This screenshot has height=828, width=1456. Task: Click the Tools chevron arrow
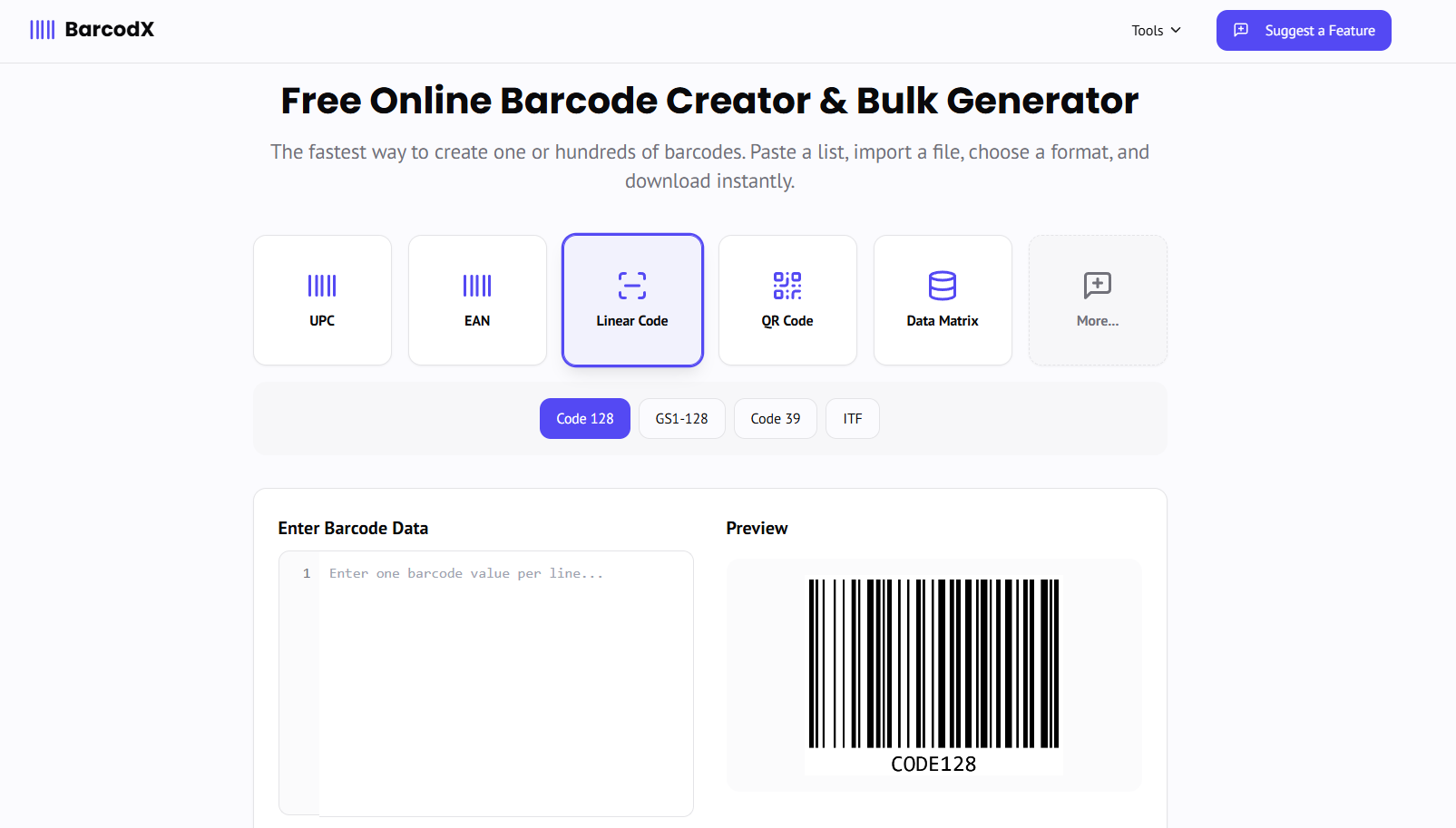click(x=1176, y=30)
